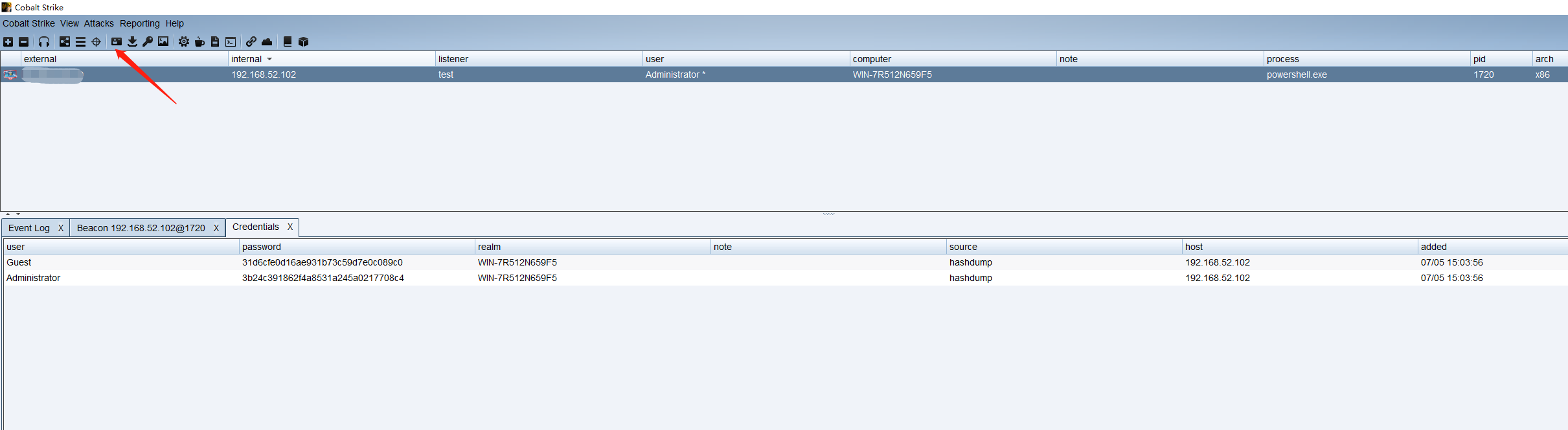Click pid value 1720
Screen dimensions: 1568x430
pos(1484,74)
